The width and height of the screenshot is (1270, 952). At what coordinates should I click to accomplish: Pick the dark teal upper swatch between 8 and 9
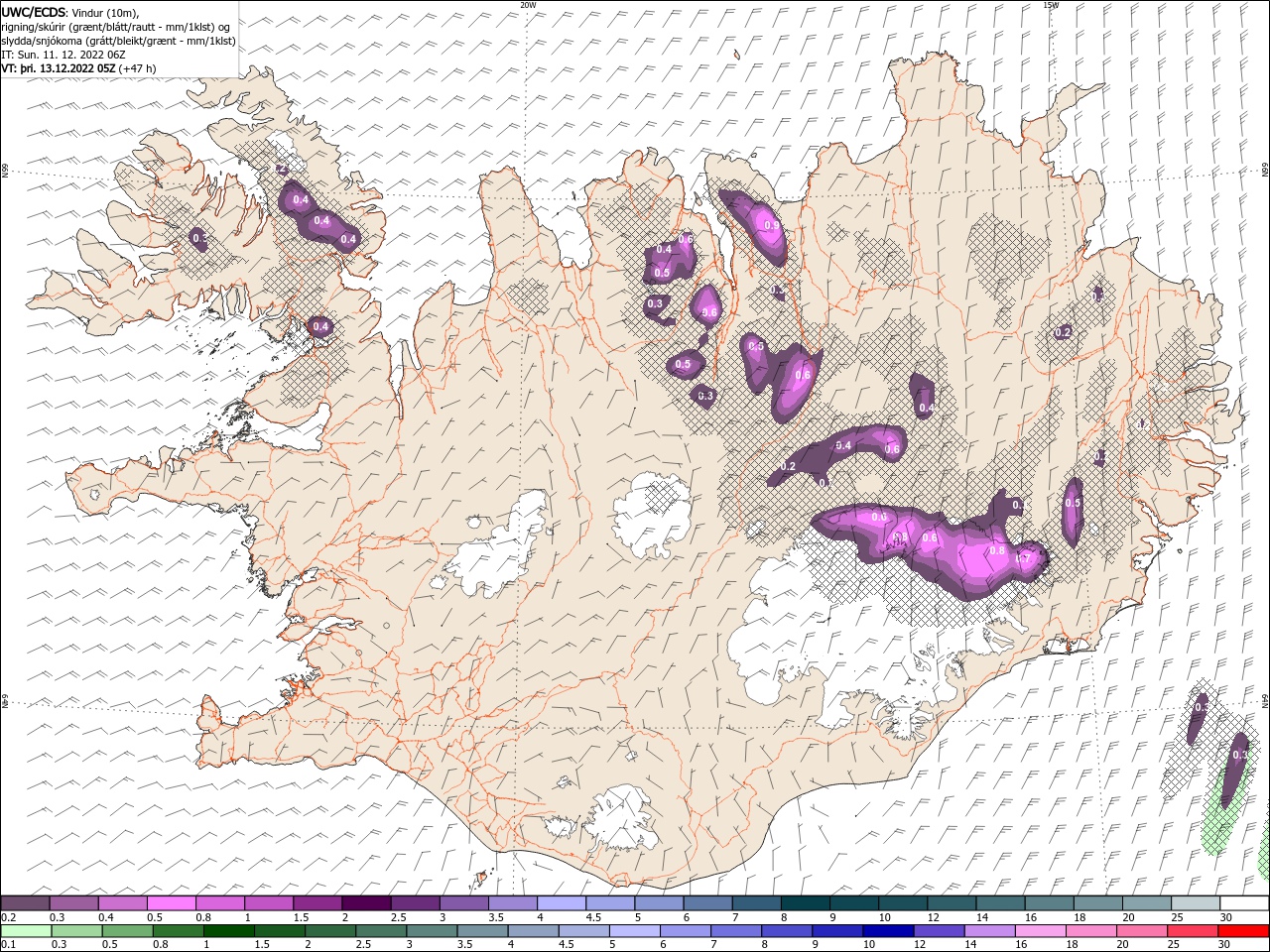tap(805, 903)
